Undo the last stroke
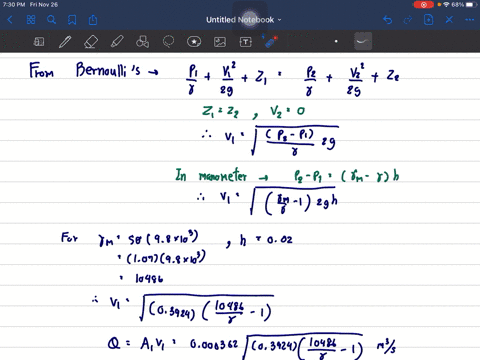The width and height of the screenshot is (480, 360). [x=387, y=20]
